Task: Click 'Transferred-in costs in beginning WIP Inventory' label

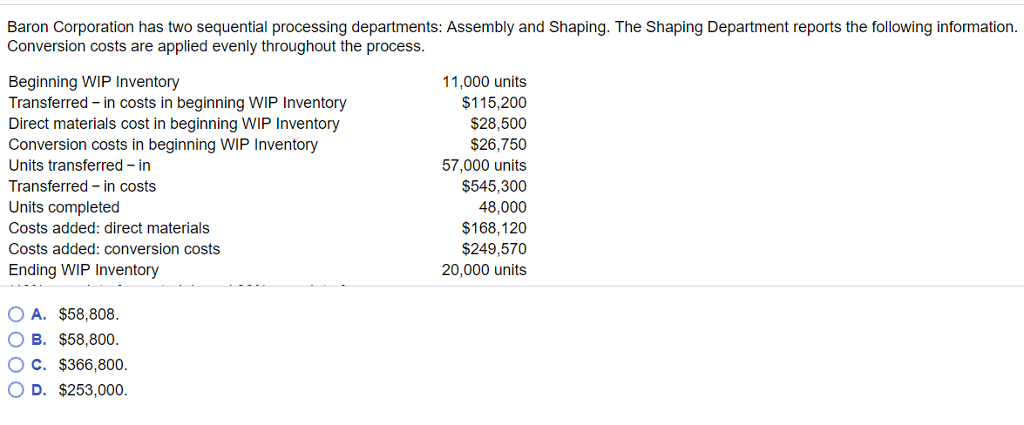Action: click(177, 103)
